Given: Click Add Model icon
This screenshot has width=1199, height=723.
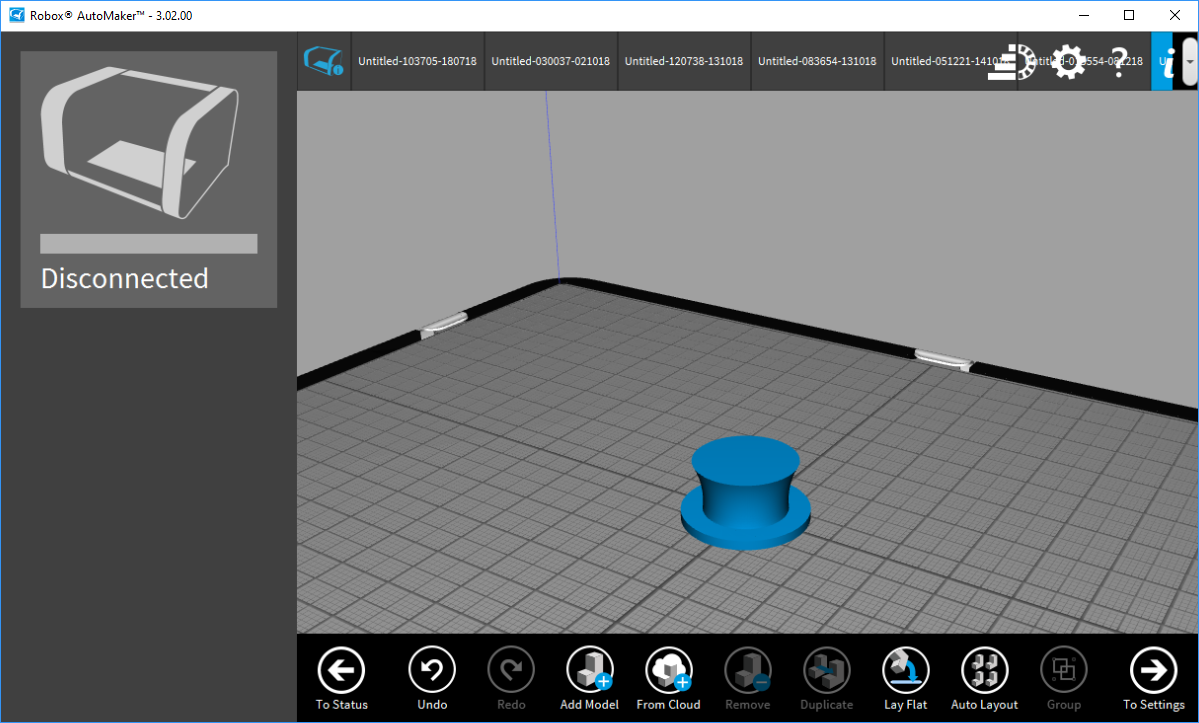Looking at the screenshot, I should coord(589,671).
